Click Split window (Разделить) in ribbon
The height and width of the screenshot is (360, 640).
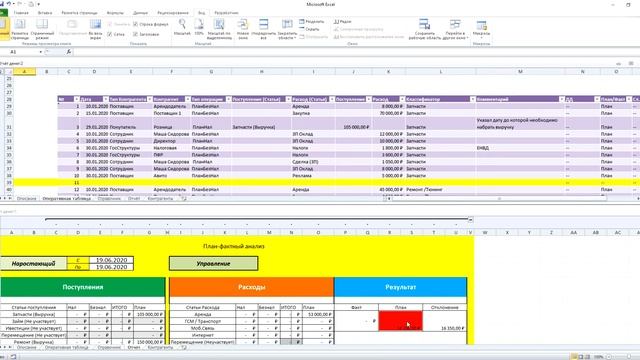click(x=312, y=22)
